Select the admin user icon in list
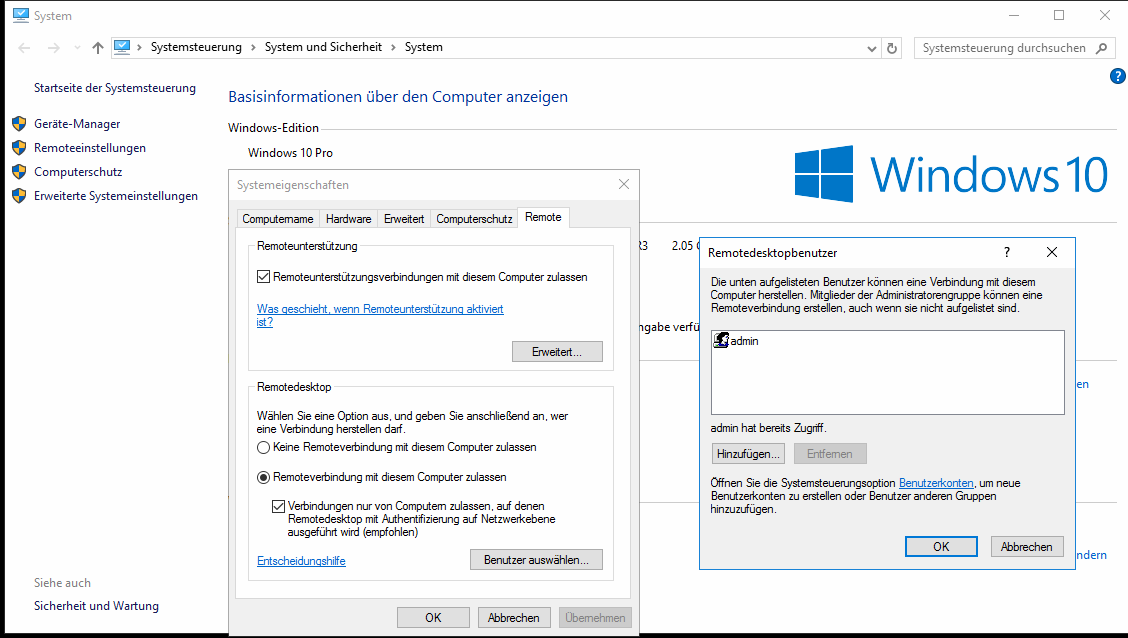 click(x=721, y=340)
